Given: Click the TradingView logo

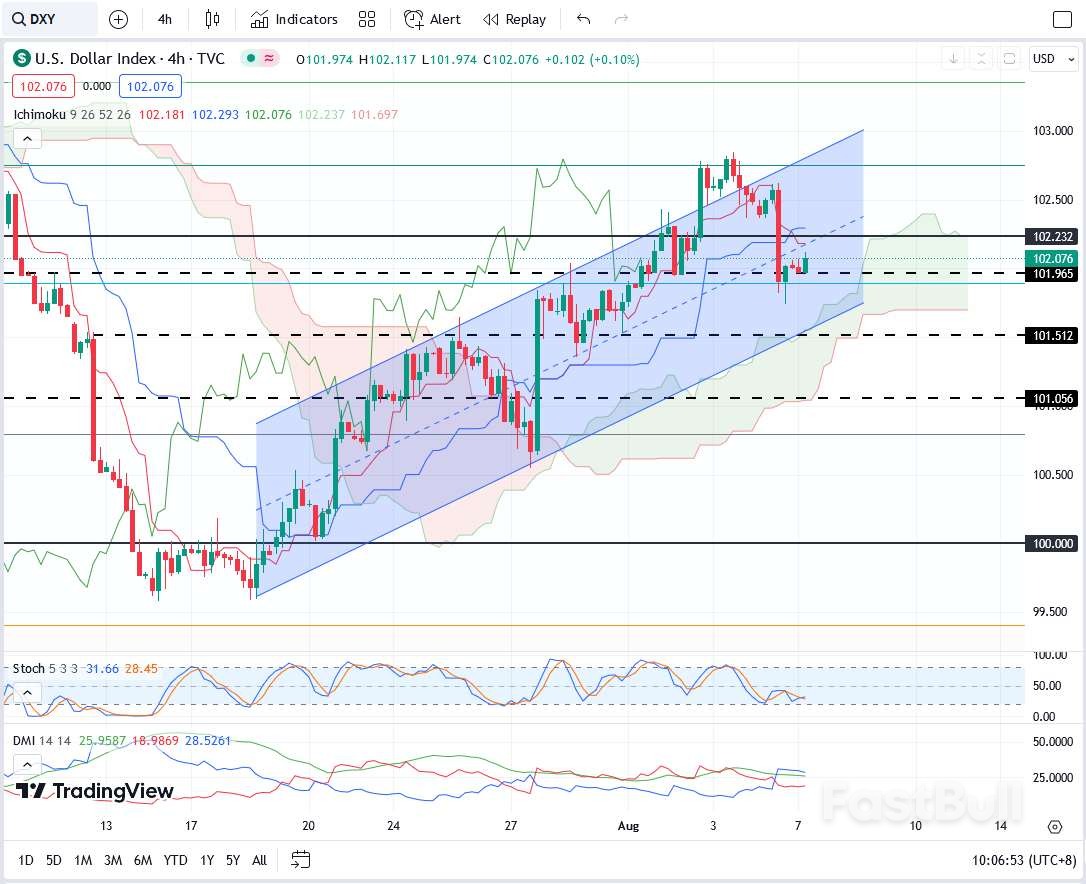Looking at the screenshot, I should click(90, 790).
